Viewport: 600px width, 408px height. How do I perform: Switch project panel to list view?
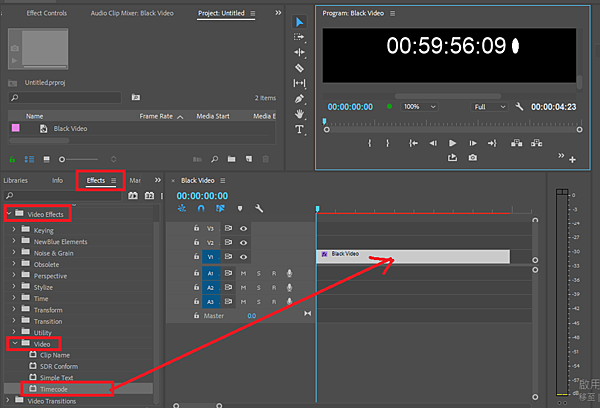(x=27, y=159)
